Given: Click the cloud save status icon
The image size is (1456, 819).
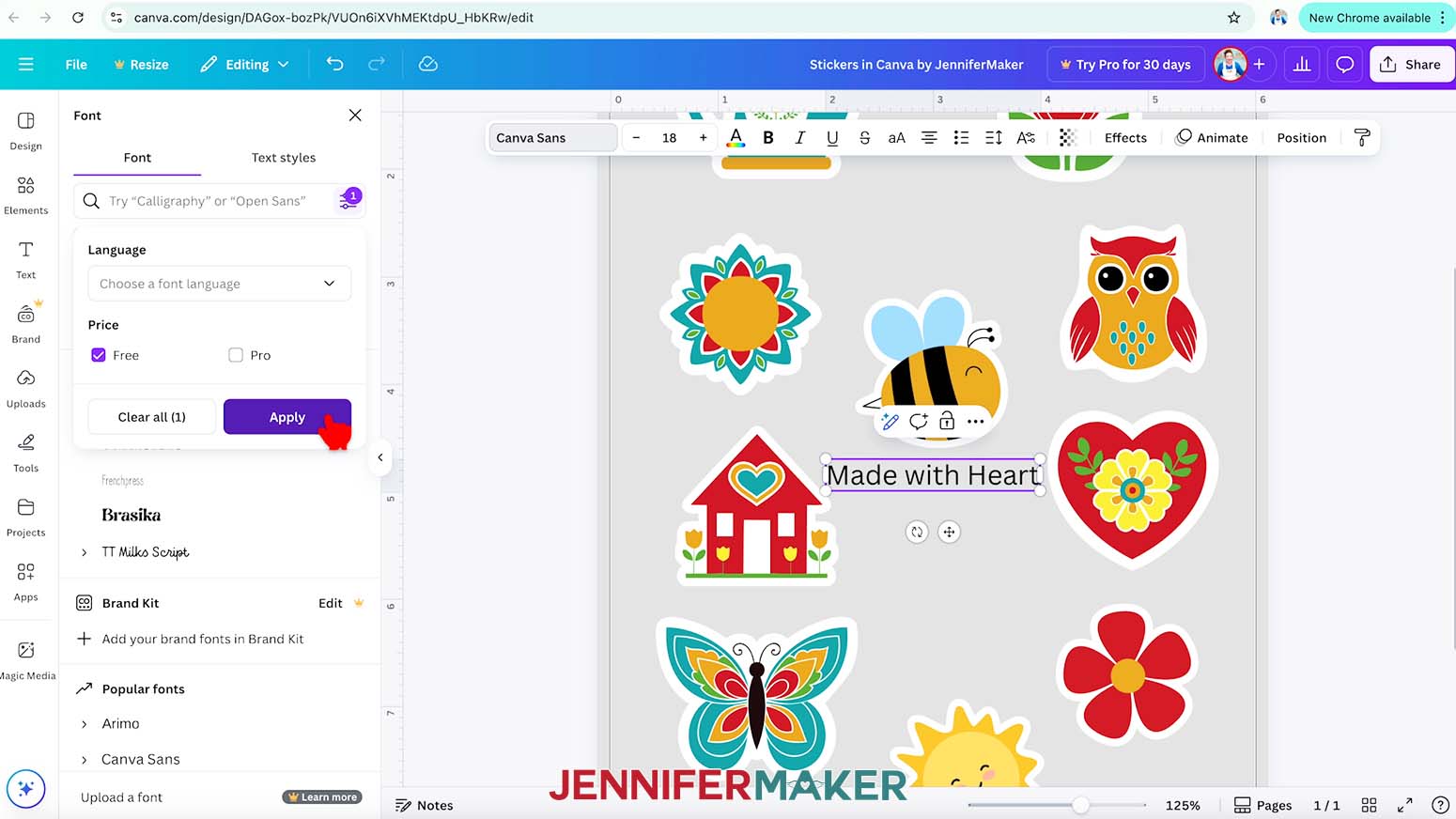Looking at the screenshot, I should tap(428, 64).
